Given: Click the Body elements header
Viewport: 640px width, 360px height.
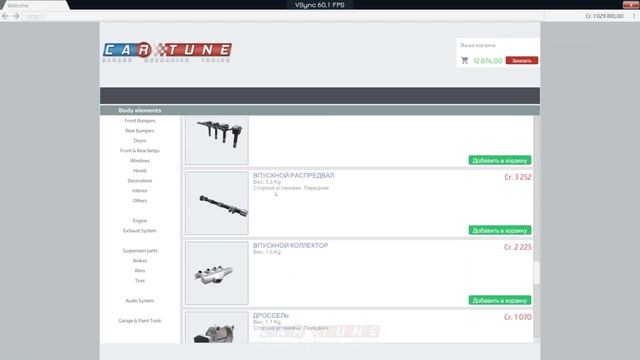Looking at the screenshot, I should [x=140, y=110].
